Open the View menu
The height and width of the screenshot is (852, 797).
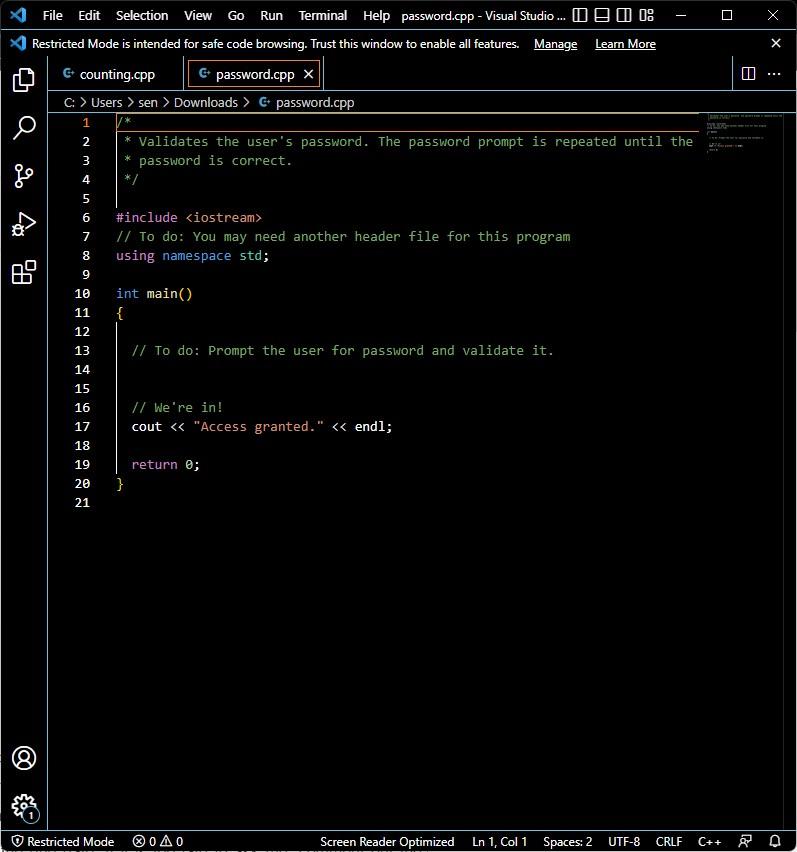(198, 15)
